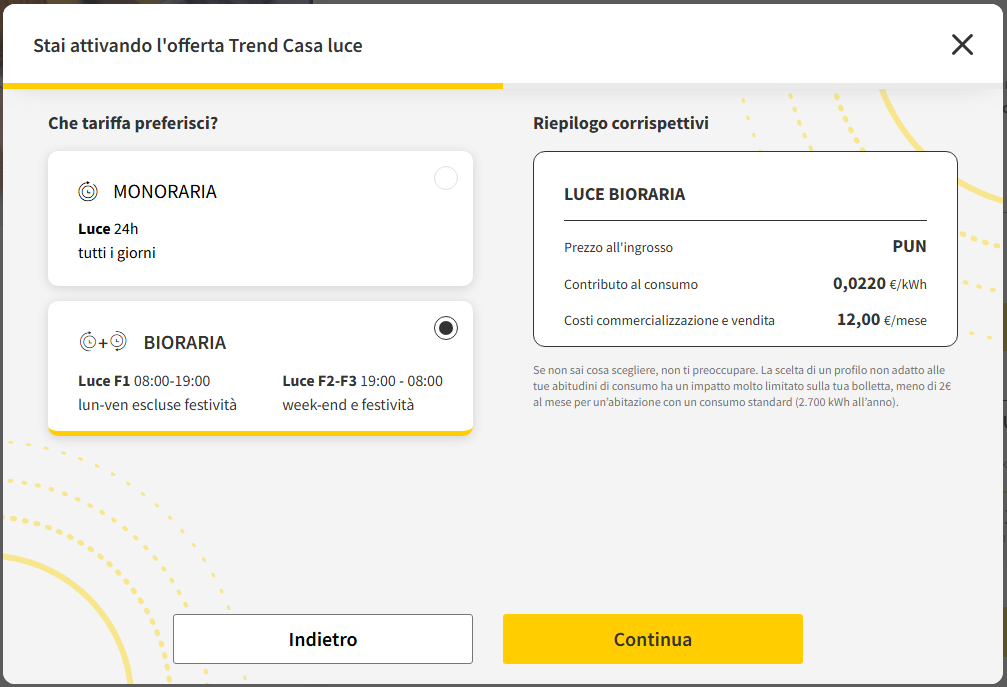Click the Riepilogo corrispettivi heading
Screen dimensions: 1007x687
[x=621, y=123]
